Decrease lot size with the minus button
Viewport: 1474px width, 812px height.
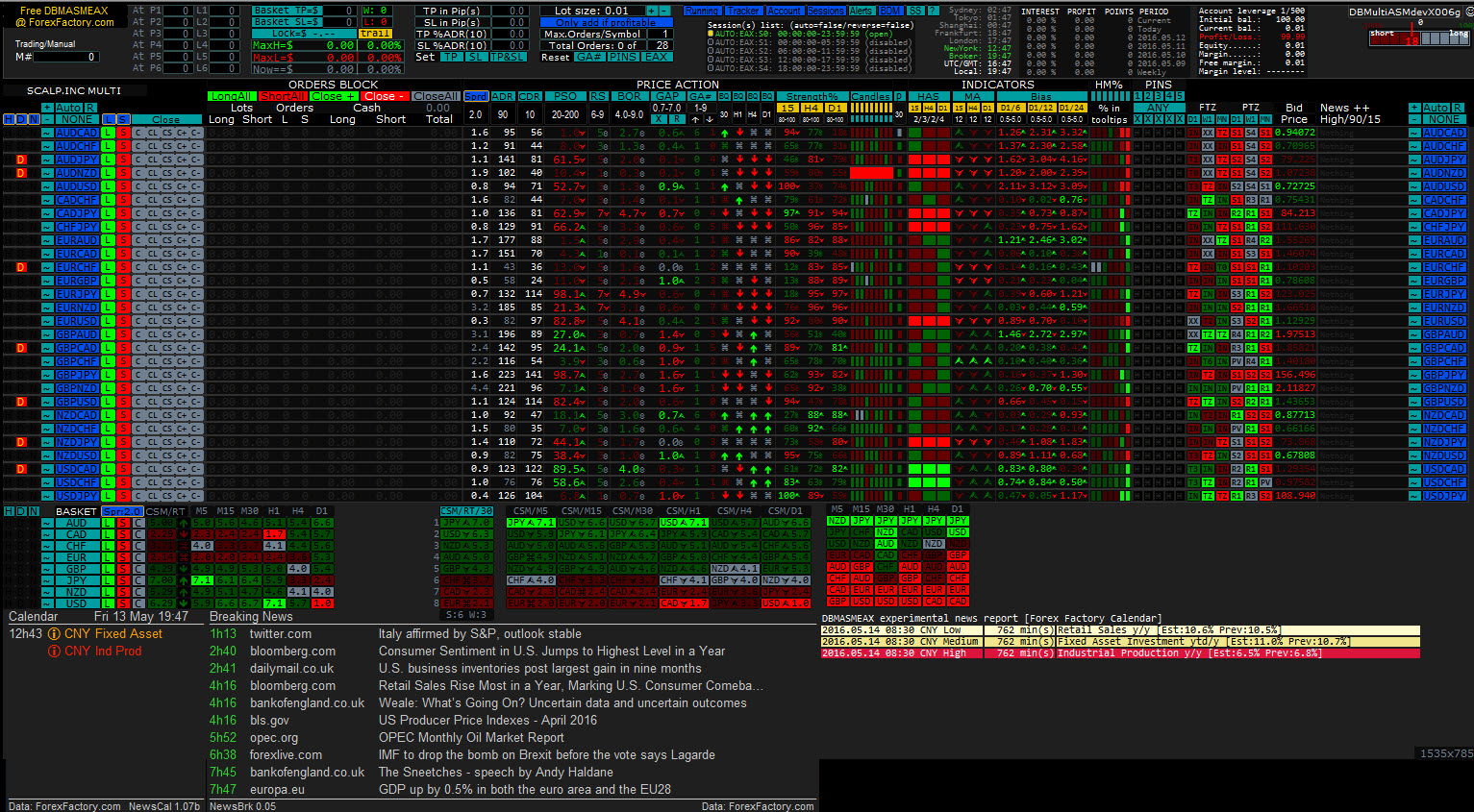coord(664,11)
